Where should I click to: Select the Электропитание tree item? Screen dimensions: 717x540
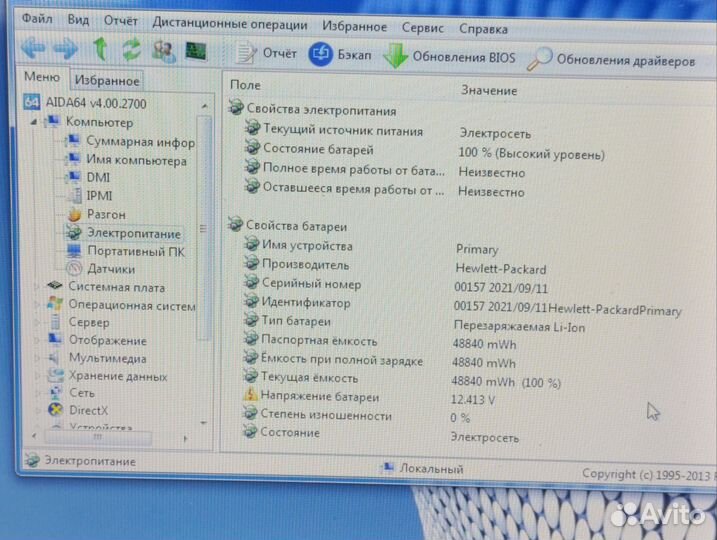point(123,233)
